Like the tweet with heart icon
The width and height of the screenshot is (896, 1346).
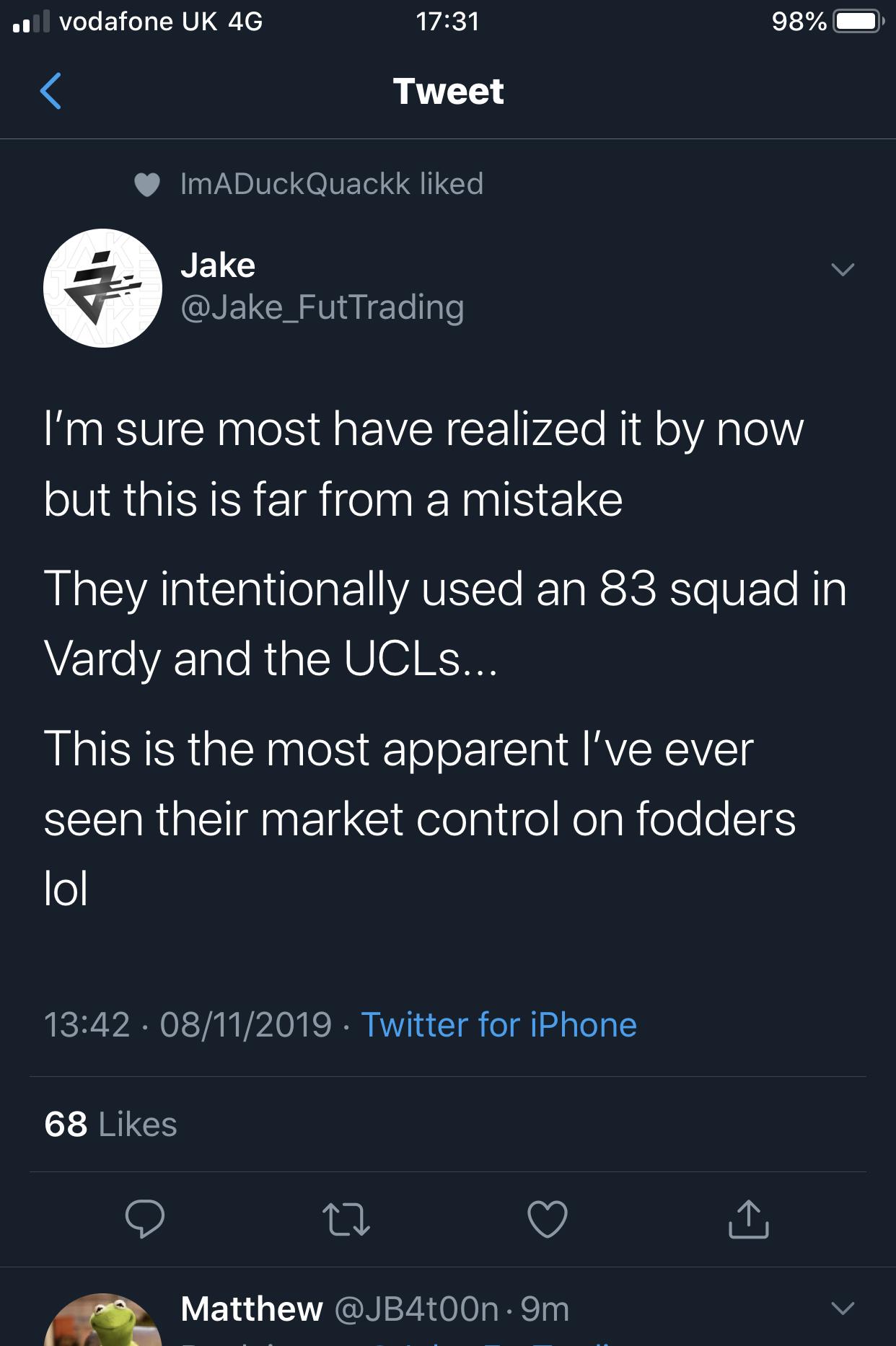click(548, 1219)
